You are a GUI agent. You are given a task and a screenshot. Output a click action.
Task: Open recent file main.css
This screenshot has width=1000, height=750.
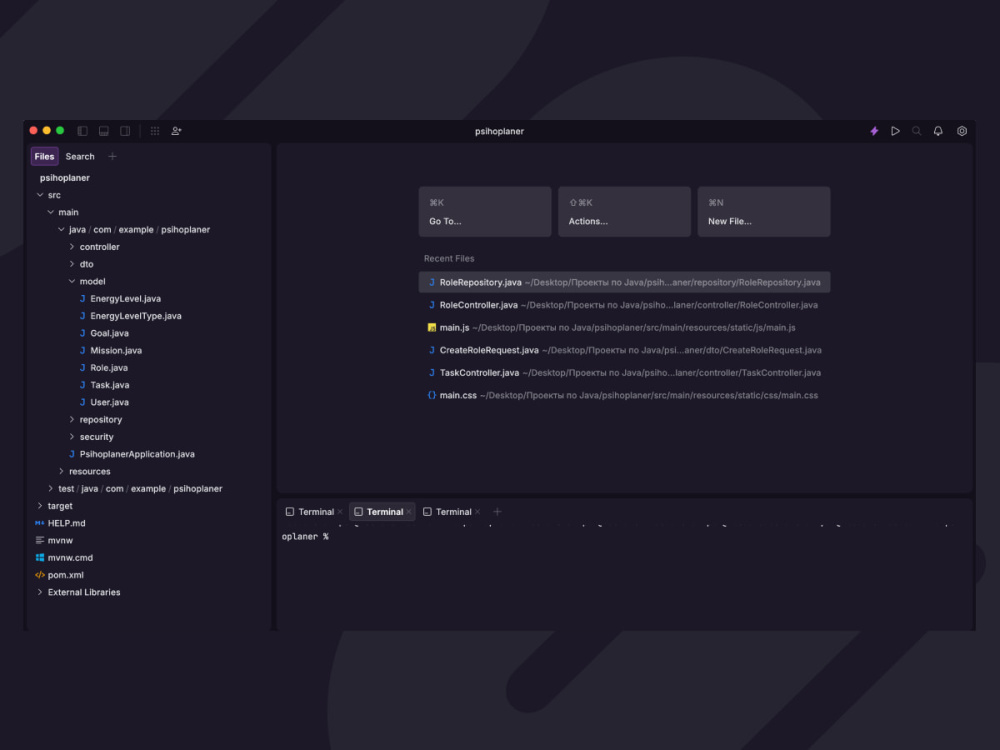(624, 395)
